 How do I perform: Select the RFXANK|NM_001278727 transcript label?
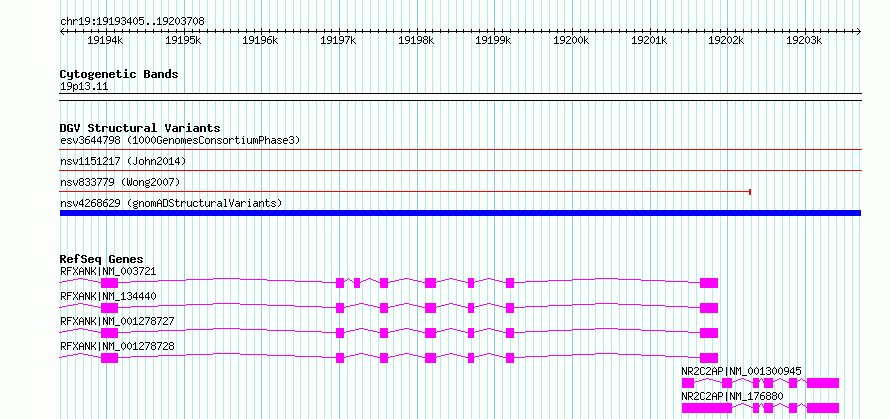pyautogui.click(x=117, y=321)
